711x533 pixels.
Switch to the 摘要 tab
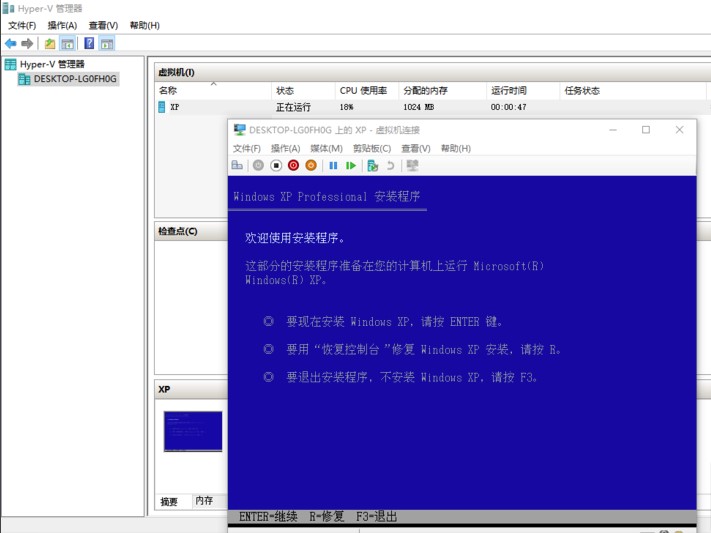click(x=170, y=501)
